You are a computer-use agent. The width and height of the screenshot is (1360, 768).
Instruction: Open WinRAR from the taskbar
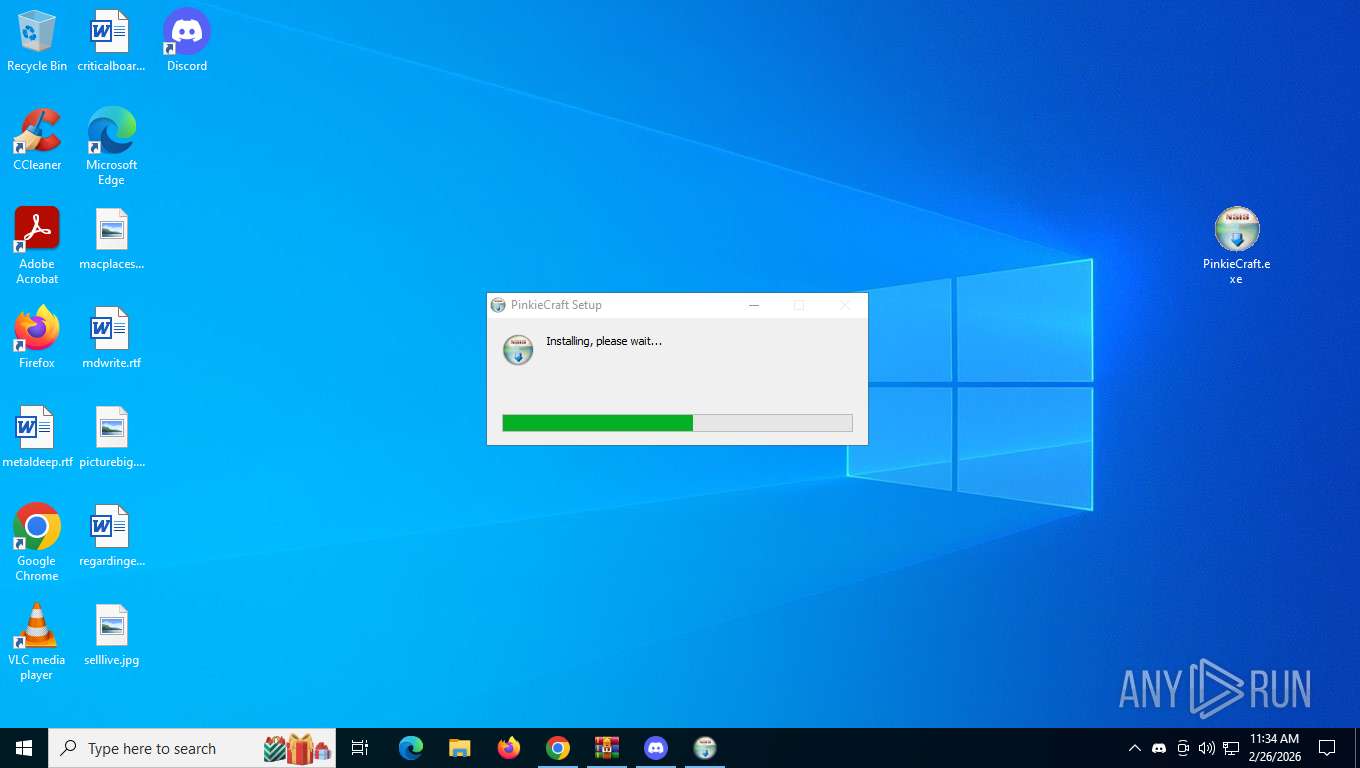coord(607,748)
